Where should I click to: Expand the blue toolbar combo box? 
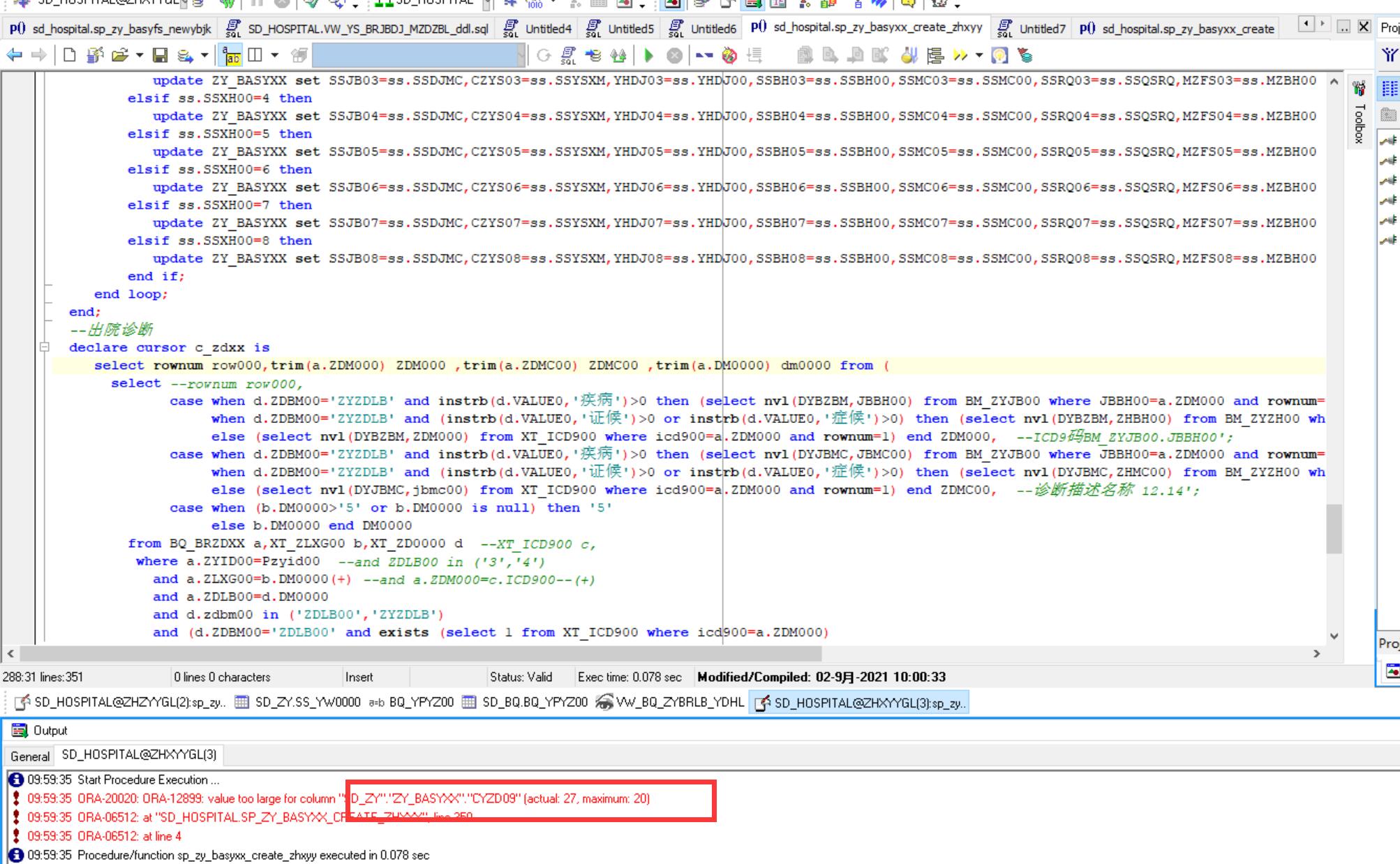(x=521, y=55)
